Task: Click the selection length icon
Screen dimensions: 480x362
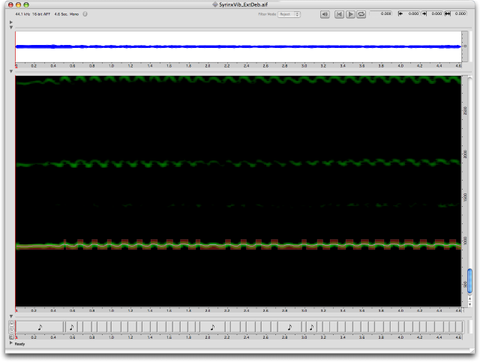Action: [448, 14]
